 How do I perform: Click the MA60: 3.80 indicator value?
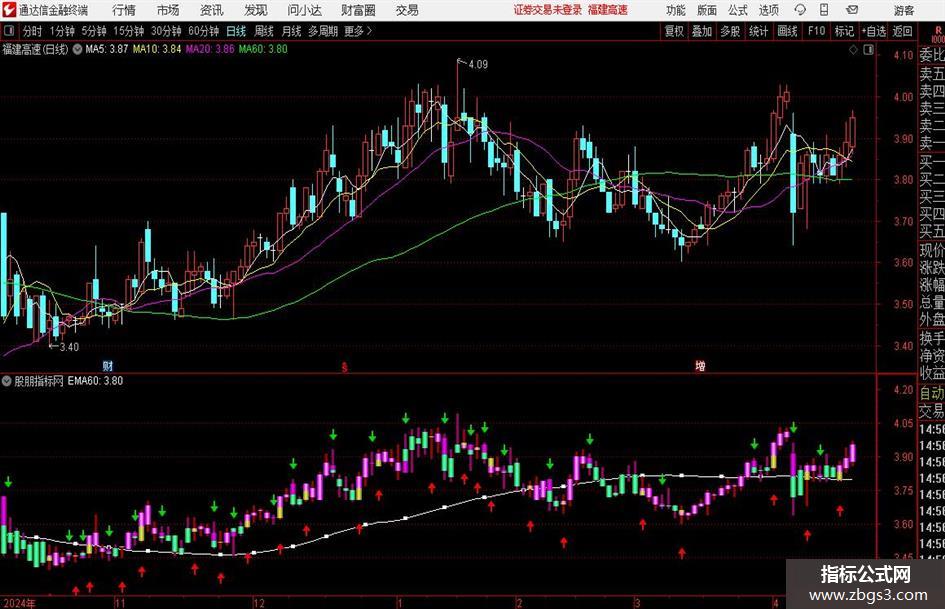point(263,49)
